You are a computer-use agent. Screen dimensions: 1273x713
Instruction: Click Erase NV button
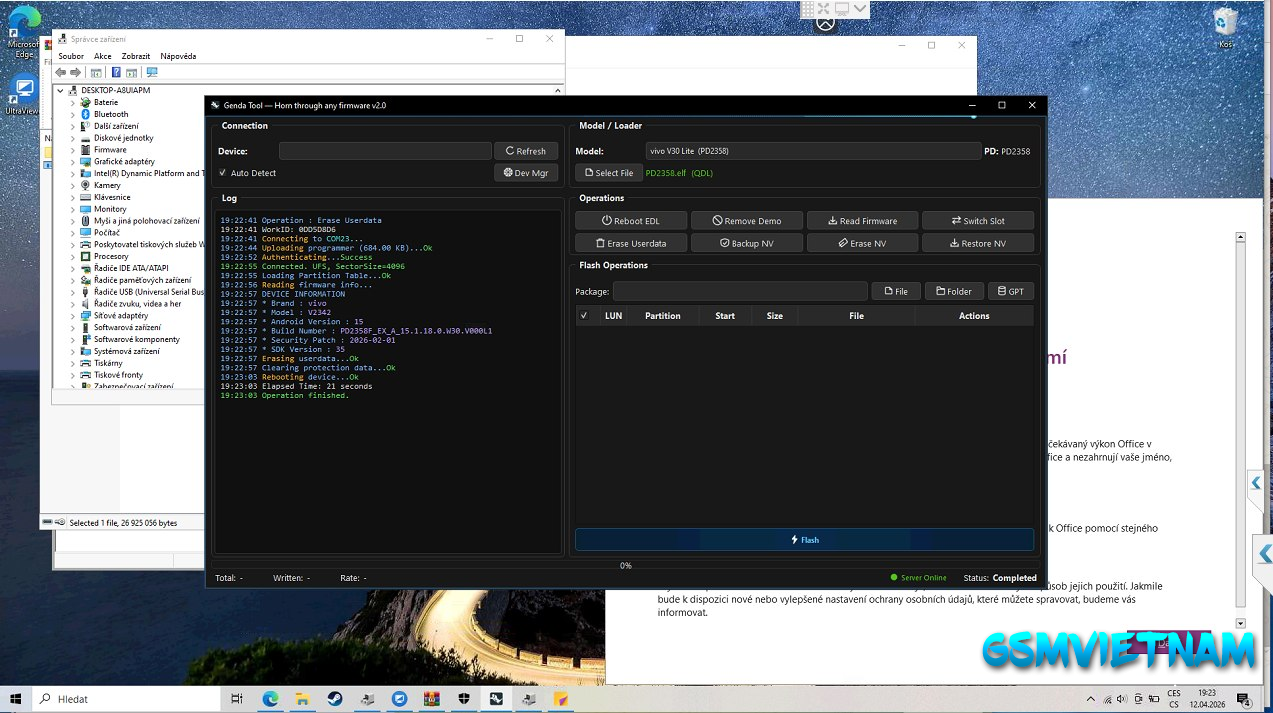862,243
